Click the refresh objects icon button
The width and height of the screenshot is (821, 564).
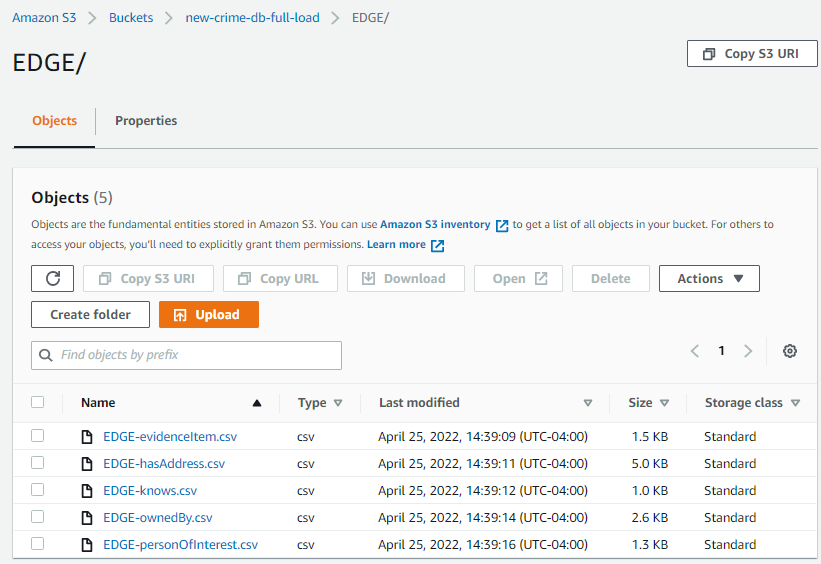click(52, 279)
